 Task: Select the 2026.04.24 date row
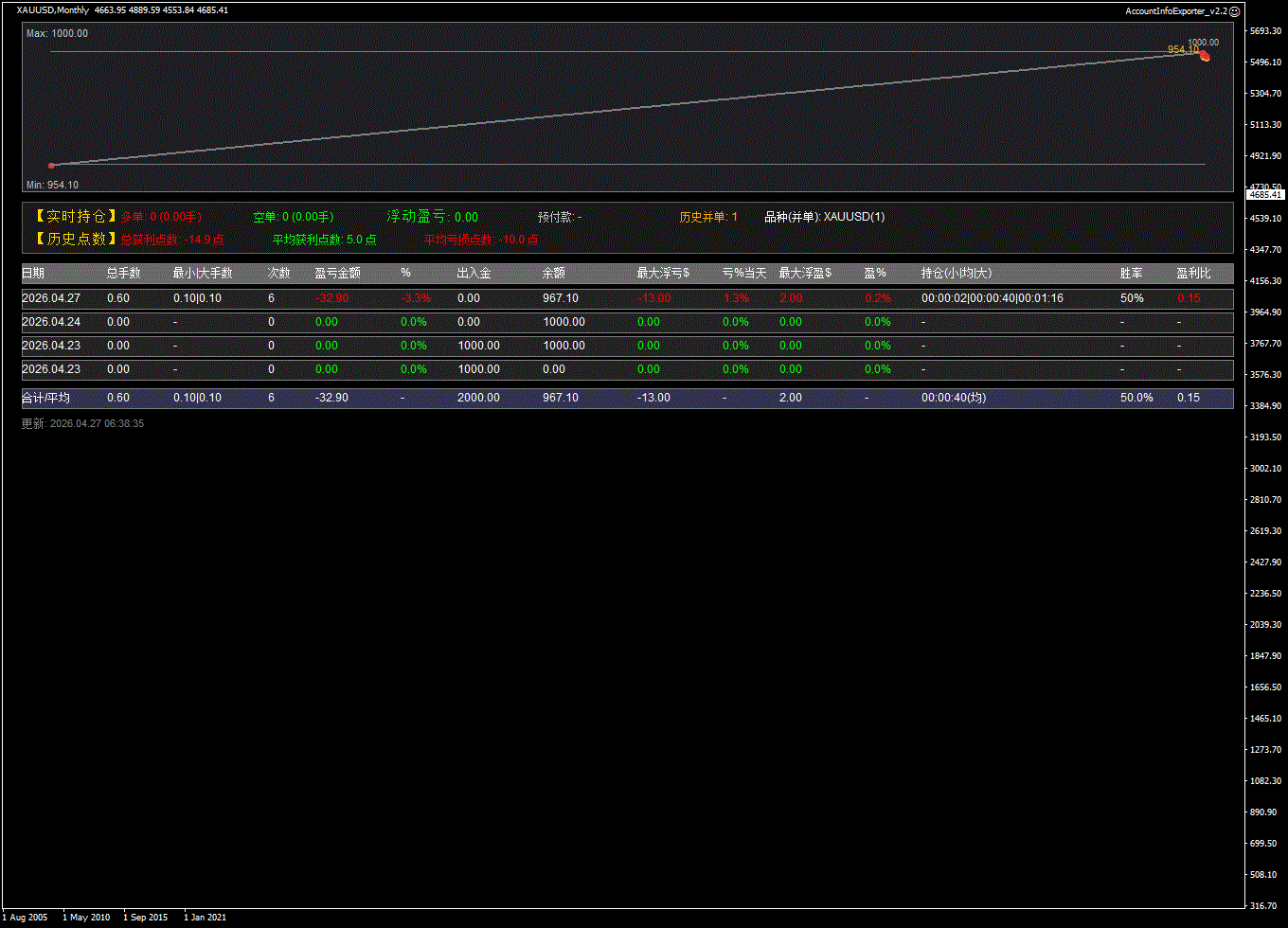pyautogui.click(x=51, y=322)
